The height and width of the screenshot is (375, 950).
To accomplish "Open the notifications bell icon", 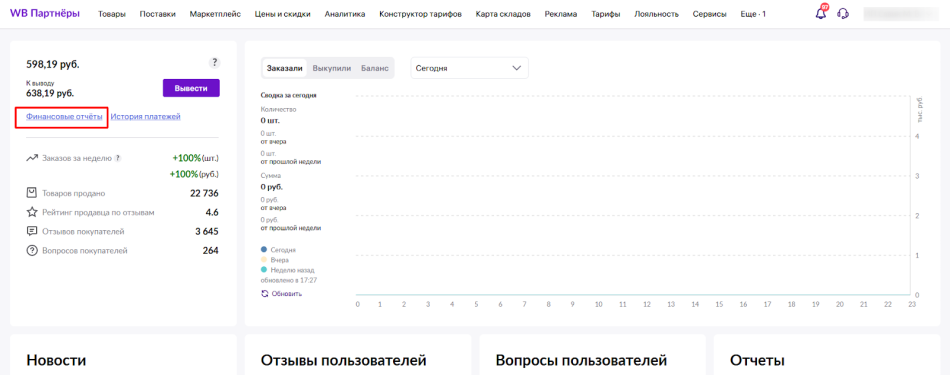I will click(x=821, y=13).
